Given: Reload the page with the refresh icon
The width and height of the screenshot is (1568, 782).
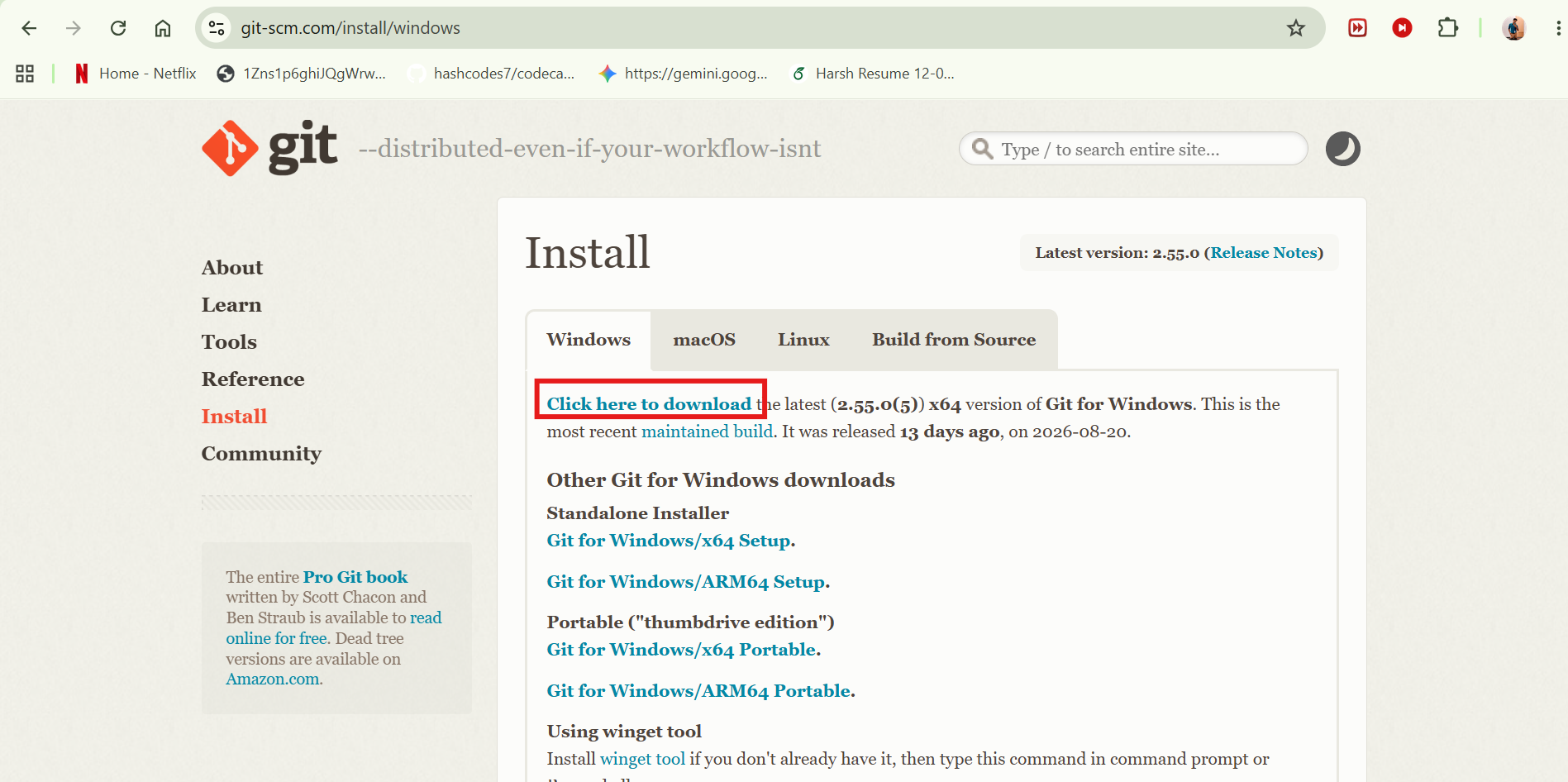Looking at the screenshot, I should (x=118, y=28).
